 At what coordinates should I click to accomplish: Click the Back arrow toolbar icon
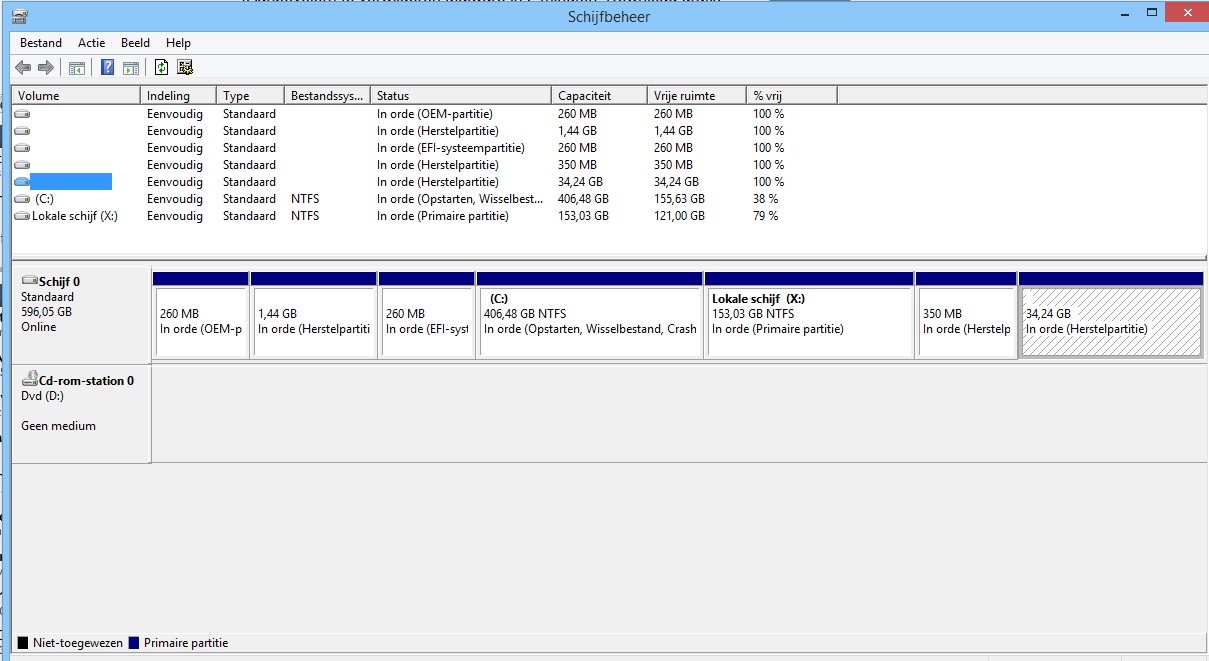click(23, 68)
